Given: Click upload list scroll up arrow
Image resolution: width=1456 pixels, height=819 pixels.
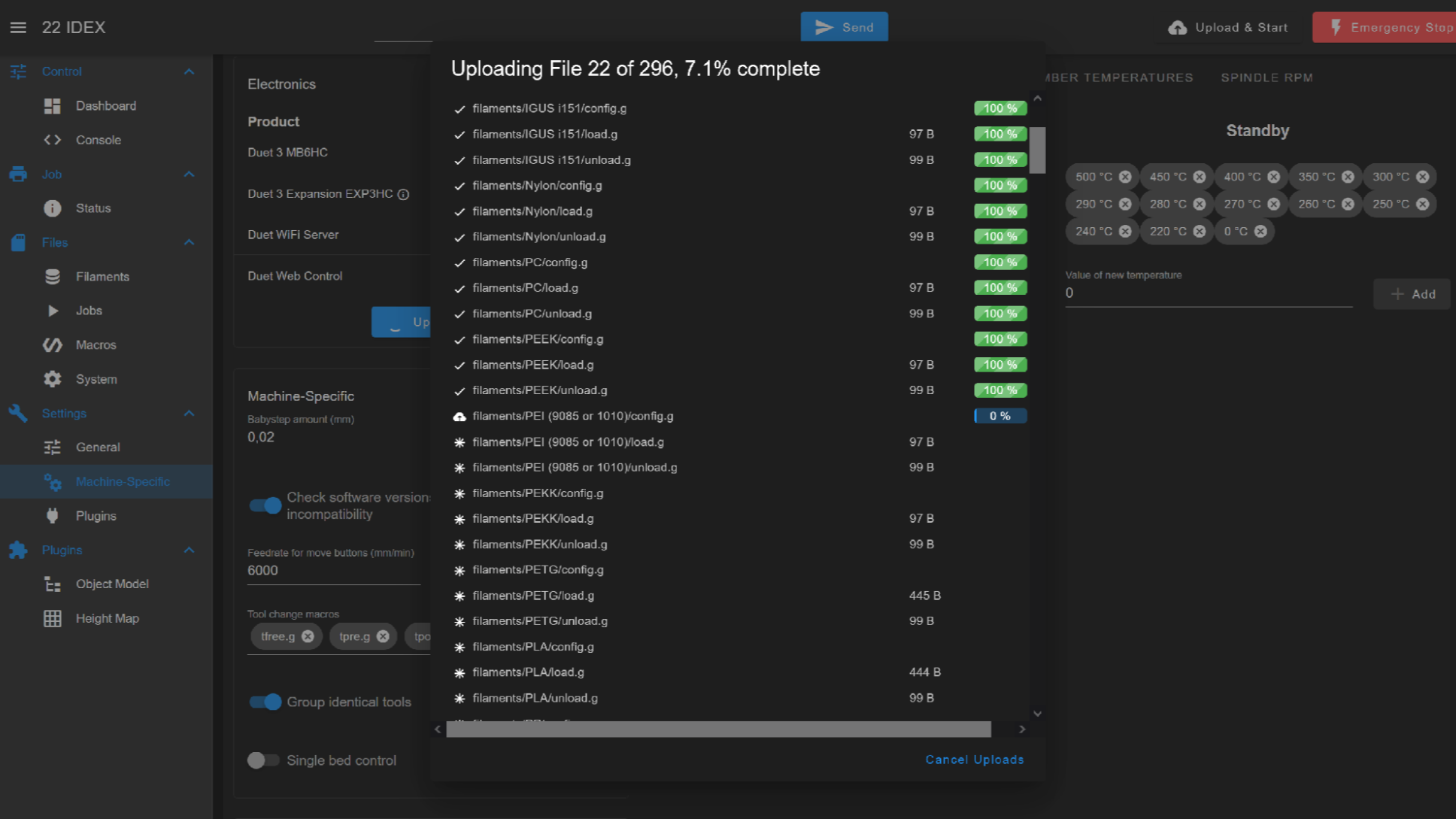Looking at the screenshot, I should (1038, 99).
